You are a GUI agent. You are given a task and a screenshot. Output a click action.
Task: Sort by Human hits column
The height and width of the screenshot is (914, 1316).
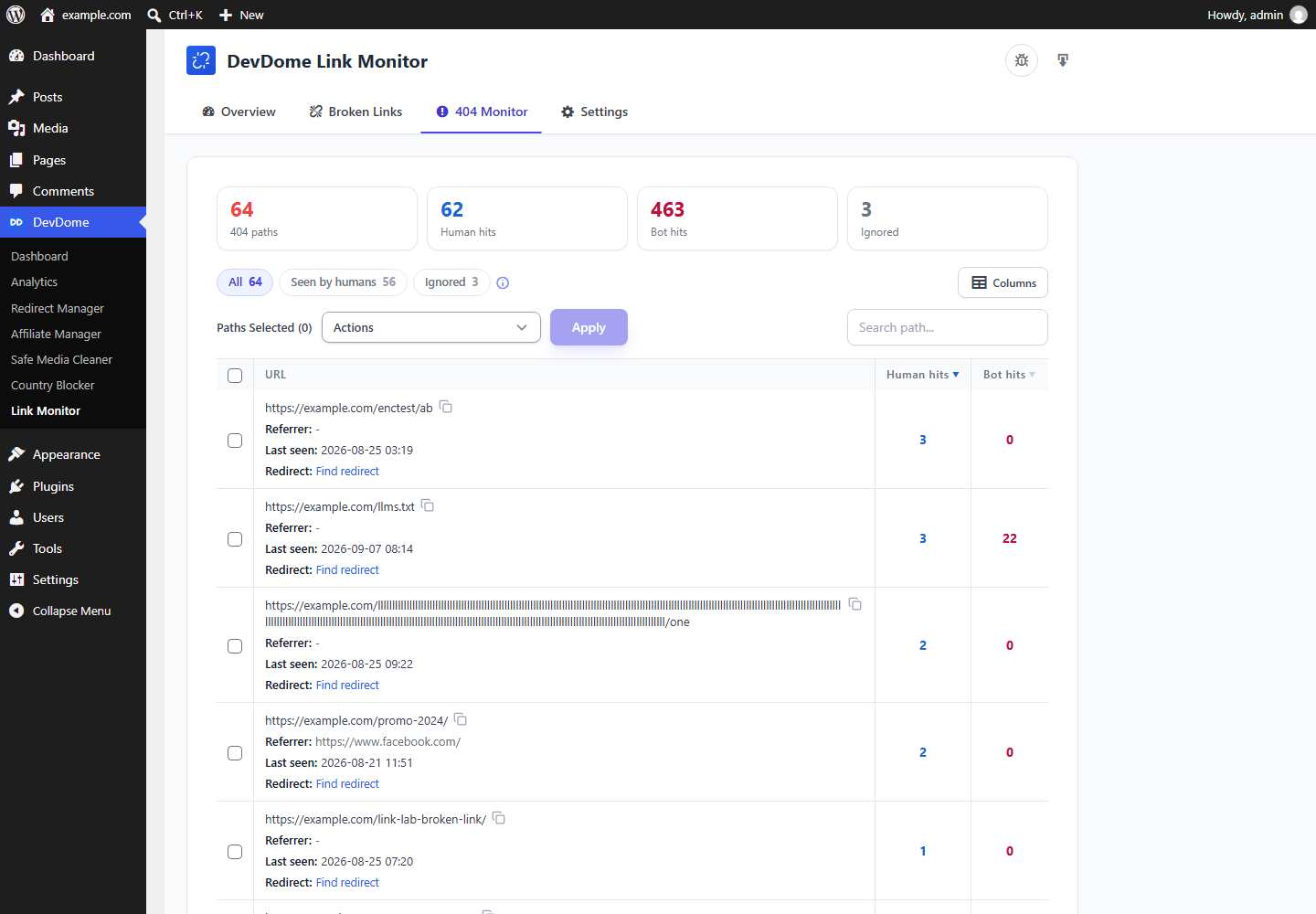(x=923, y=375)
